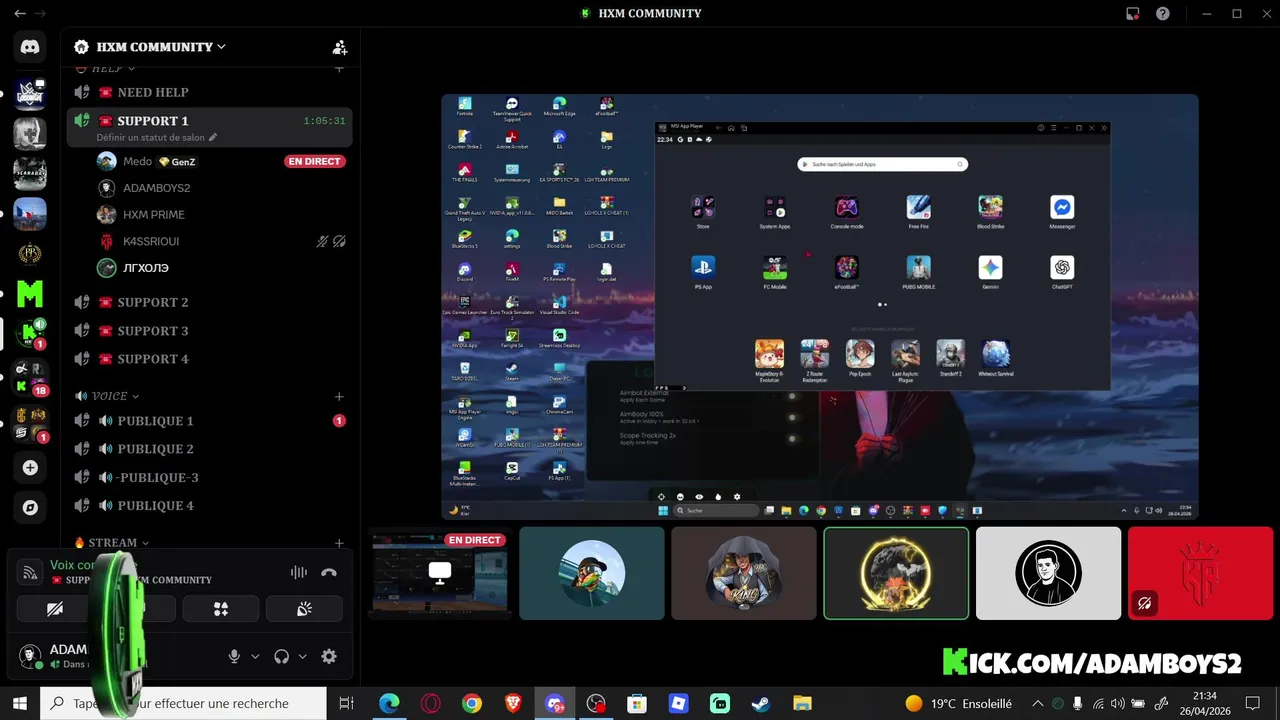The image size is (1280, 720).
Task: Collapse the VOICE category
Action: click(x=107, y=397)
